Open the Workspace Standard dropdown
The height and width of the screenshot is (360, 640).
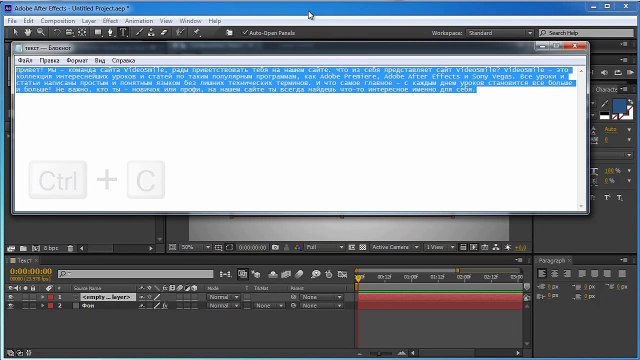pos(500,33)
